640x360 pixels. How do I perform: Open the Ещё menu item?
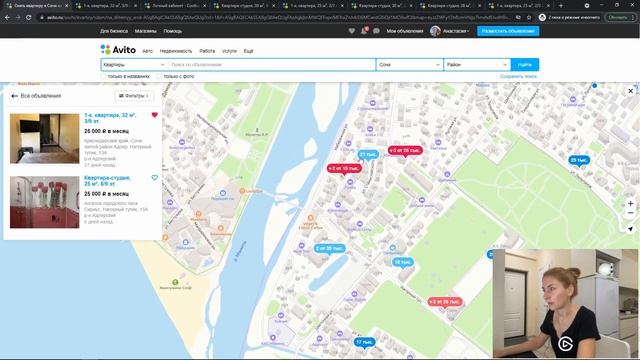pyautogui.click(x=248, y=51)
